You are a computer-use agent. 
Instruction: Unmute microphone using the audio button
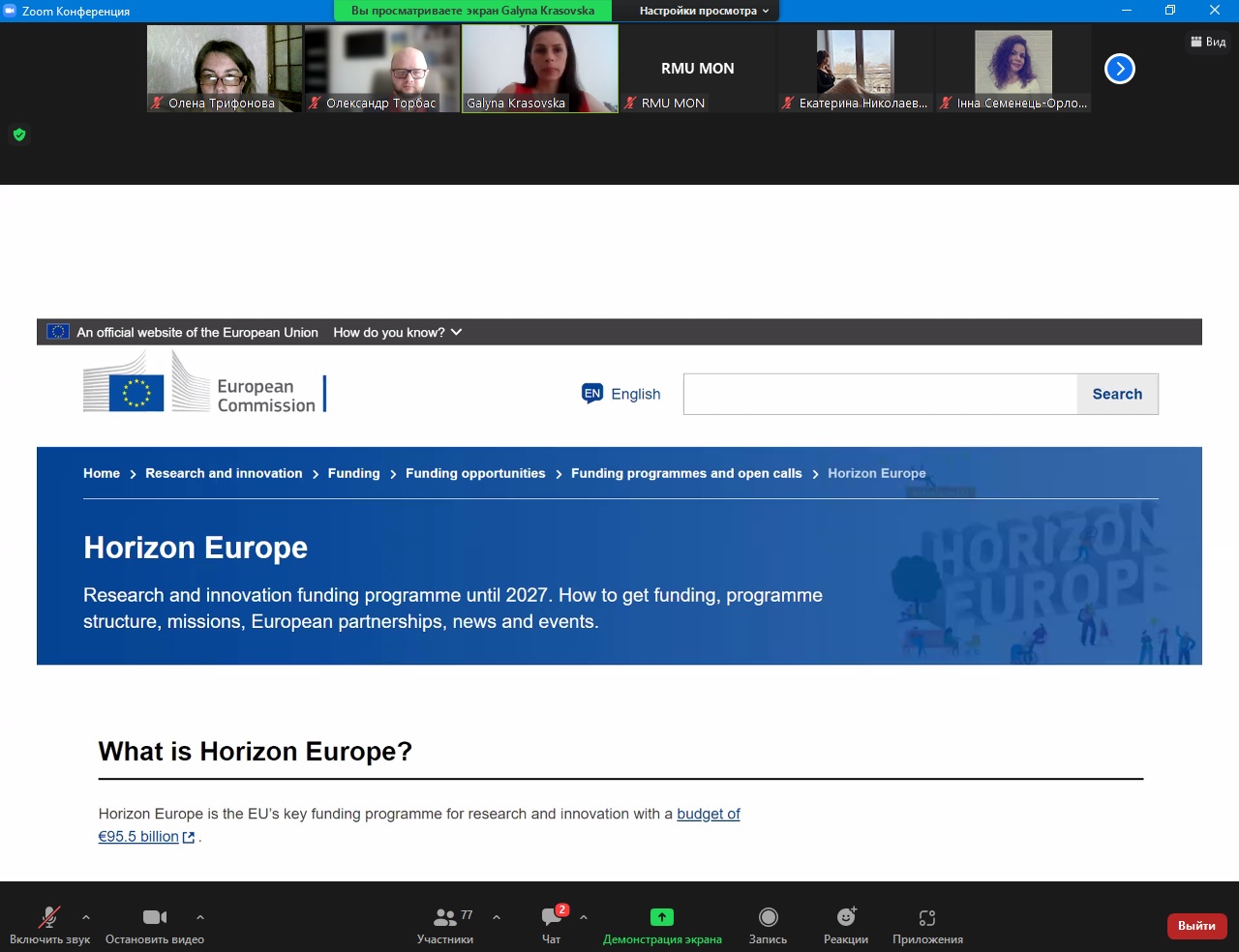(x=49, y=917)
